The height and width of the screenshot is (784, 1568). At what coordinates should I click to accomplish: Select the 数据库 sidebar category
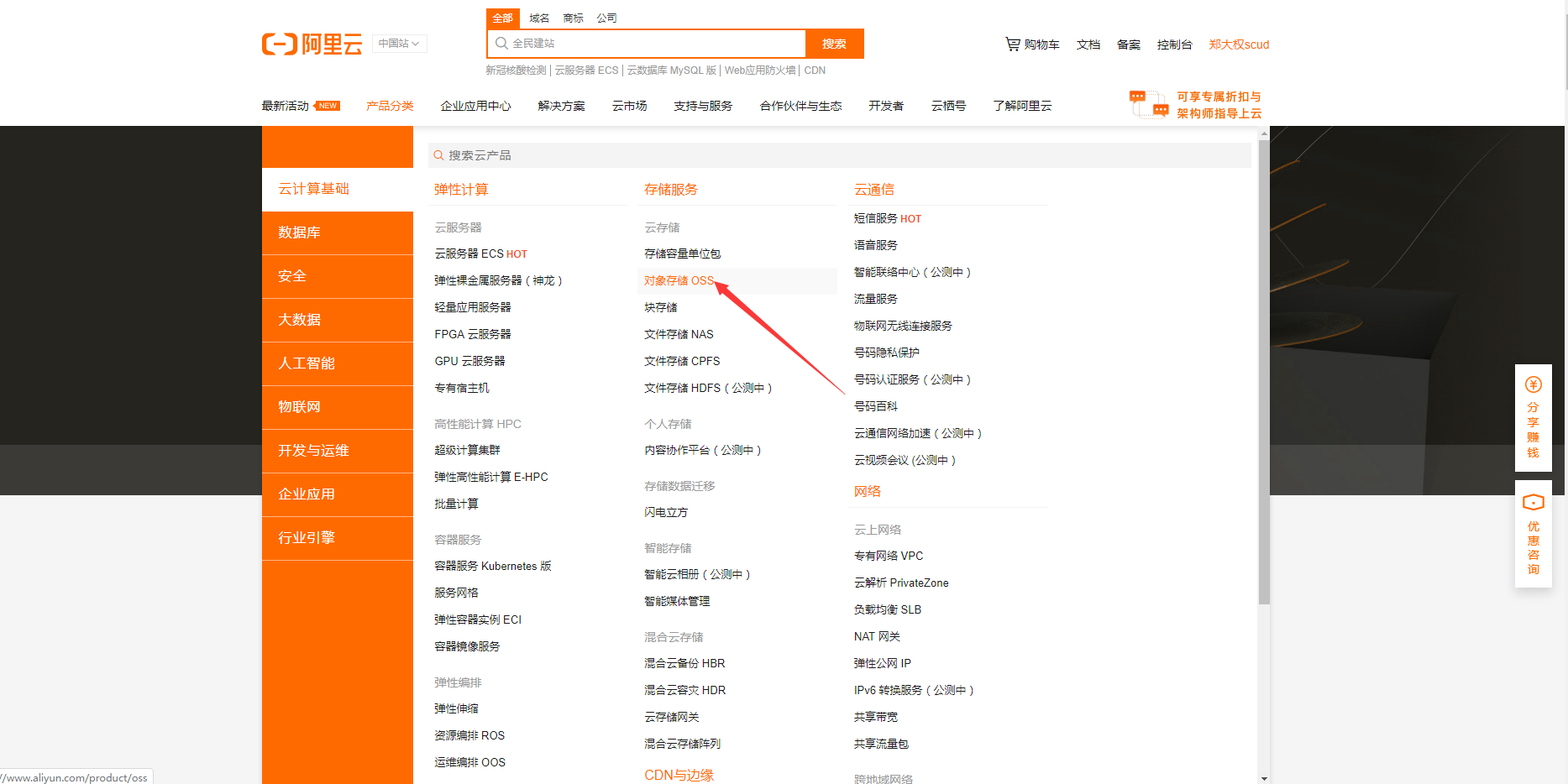click(299, 233)
